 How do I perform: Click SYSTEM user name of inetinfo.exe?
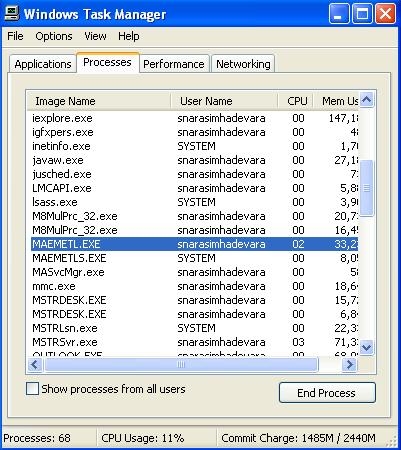pyautogui.click(x=196, y=146)
